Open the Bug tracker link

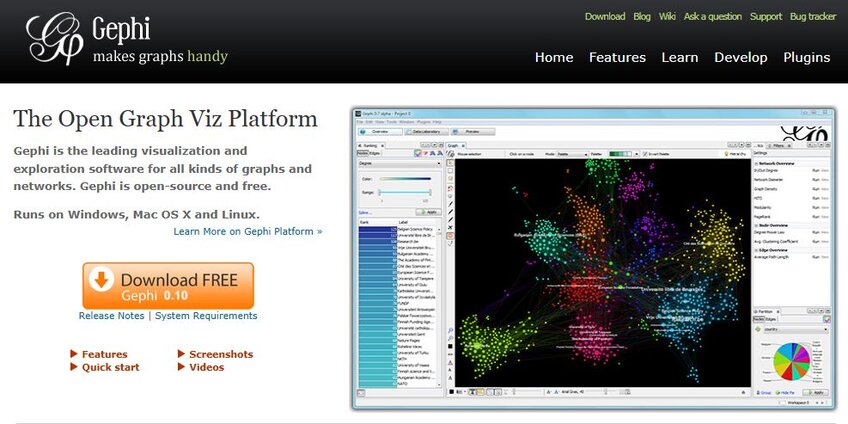pos(813,16)
